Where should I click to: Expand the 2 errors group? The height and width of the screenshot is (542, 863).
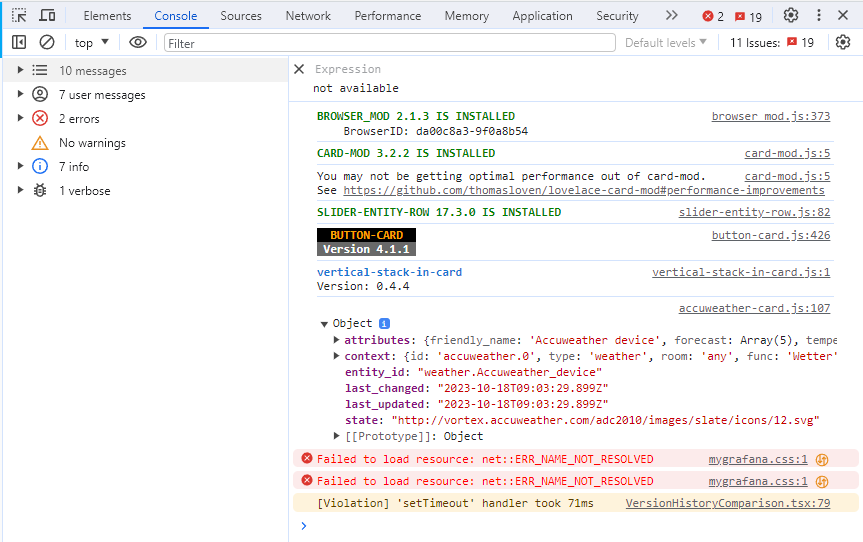(x=20, y=118)
